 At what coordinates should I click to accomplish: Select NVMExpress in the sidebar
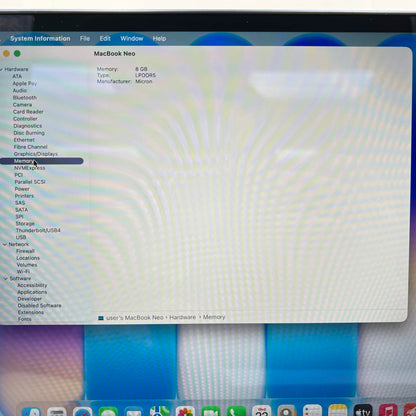(30, 168)
